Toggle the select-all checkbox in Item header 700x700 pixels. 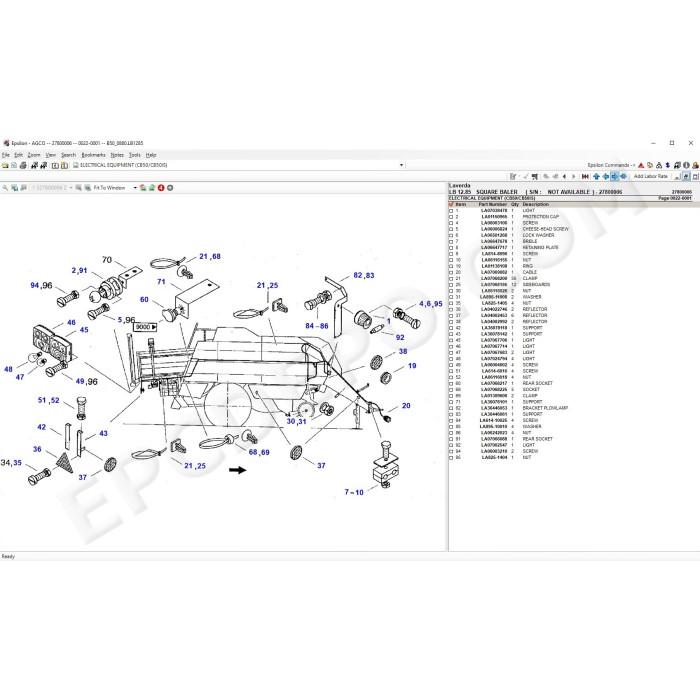451,204
